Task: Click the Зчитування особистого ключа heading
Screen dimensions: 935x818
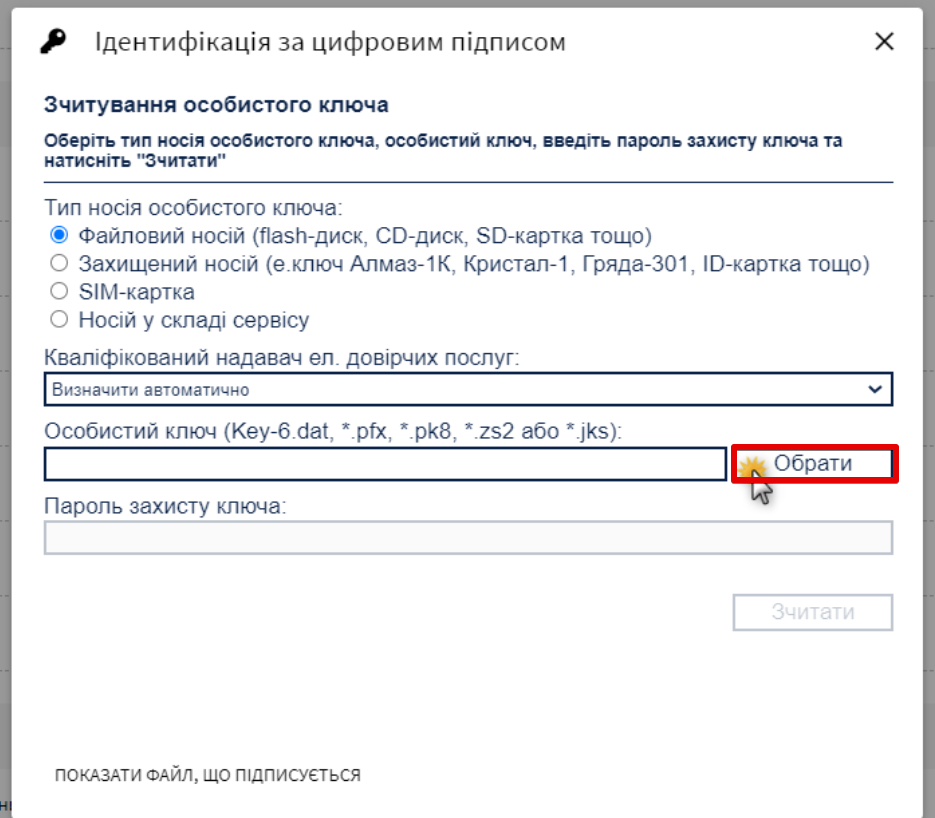Action: 216,105
